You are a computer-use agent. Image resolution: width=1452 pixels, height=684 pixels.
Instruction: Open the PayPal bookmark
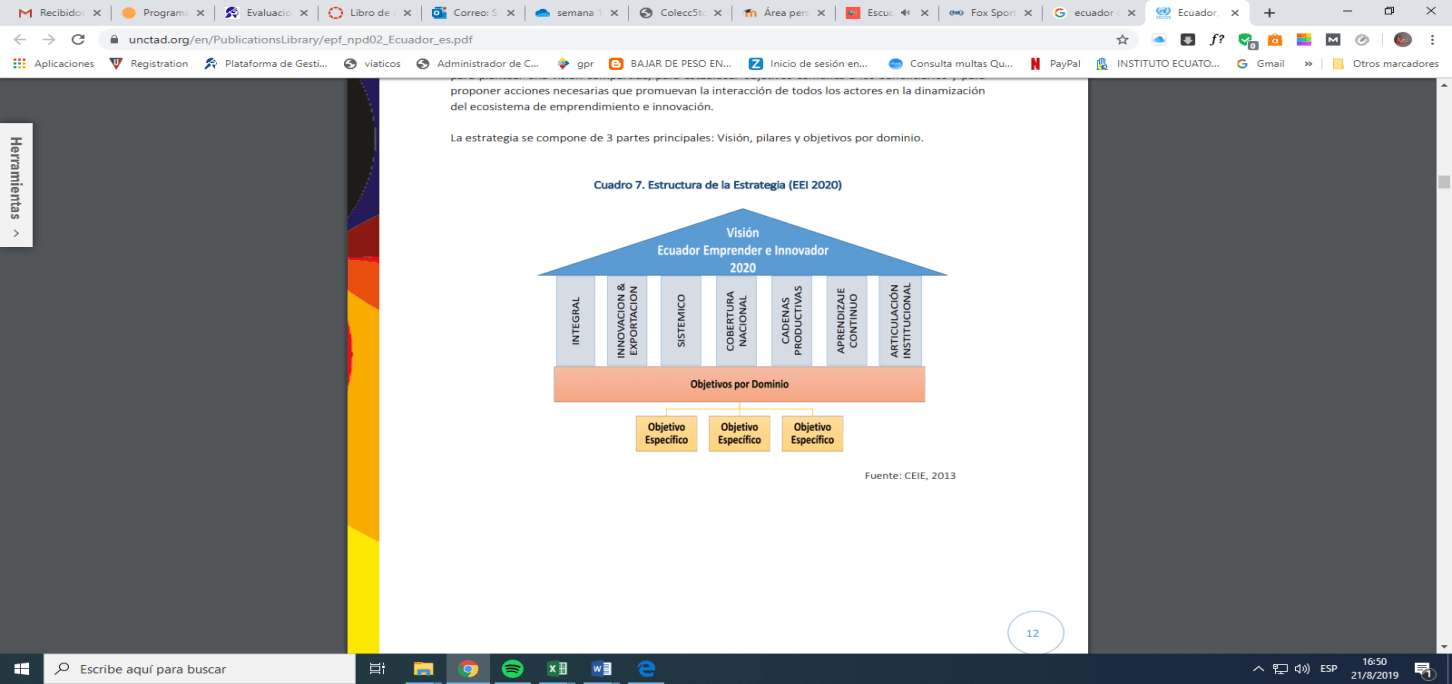(1055, 63)
